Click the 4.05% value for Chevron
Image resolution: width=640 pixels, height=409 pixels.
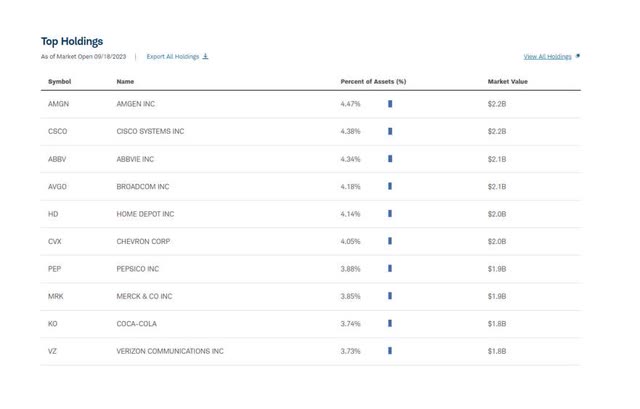pyautogui.click(x=351, y=242)
